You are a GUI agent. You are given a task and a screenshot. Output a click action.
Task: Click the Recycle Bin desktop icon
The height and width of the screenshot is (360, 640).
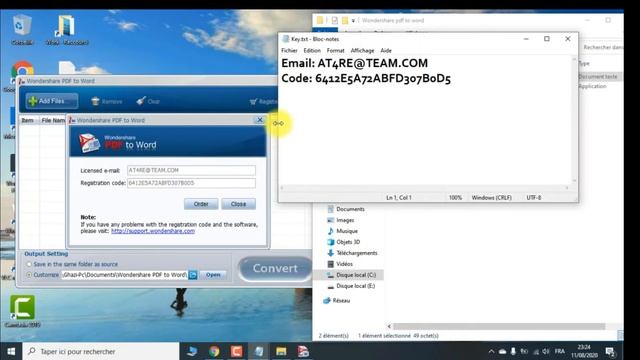click(x=22, y=29)
